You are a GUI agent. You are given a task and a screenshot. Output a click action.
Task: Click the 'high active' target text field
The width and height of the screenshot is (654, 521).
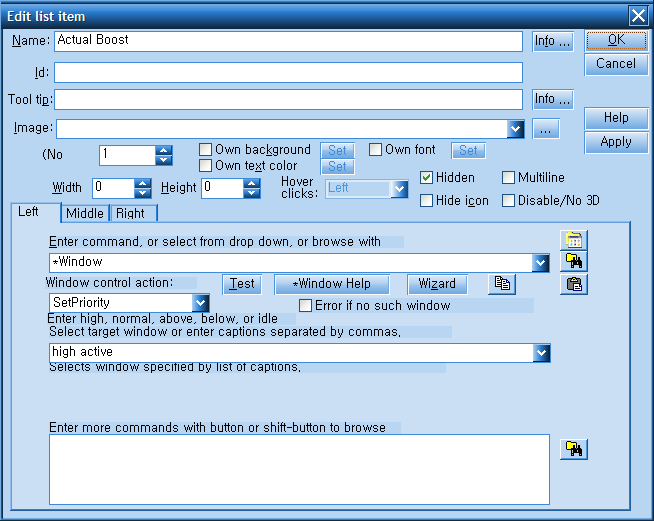(291, 353)
